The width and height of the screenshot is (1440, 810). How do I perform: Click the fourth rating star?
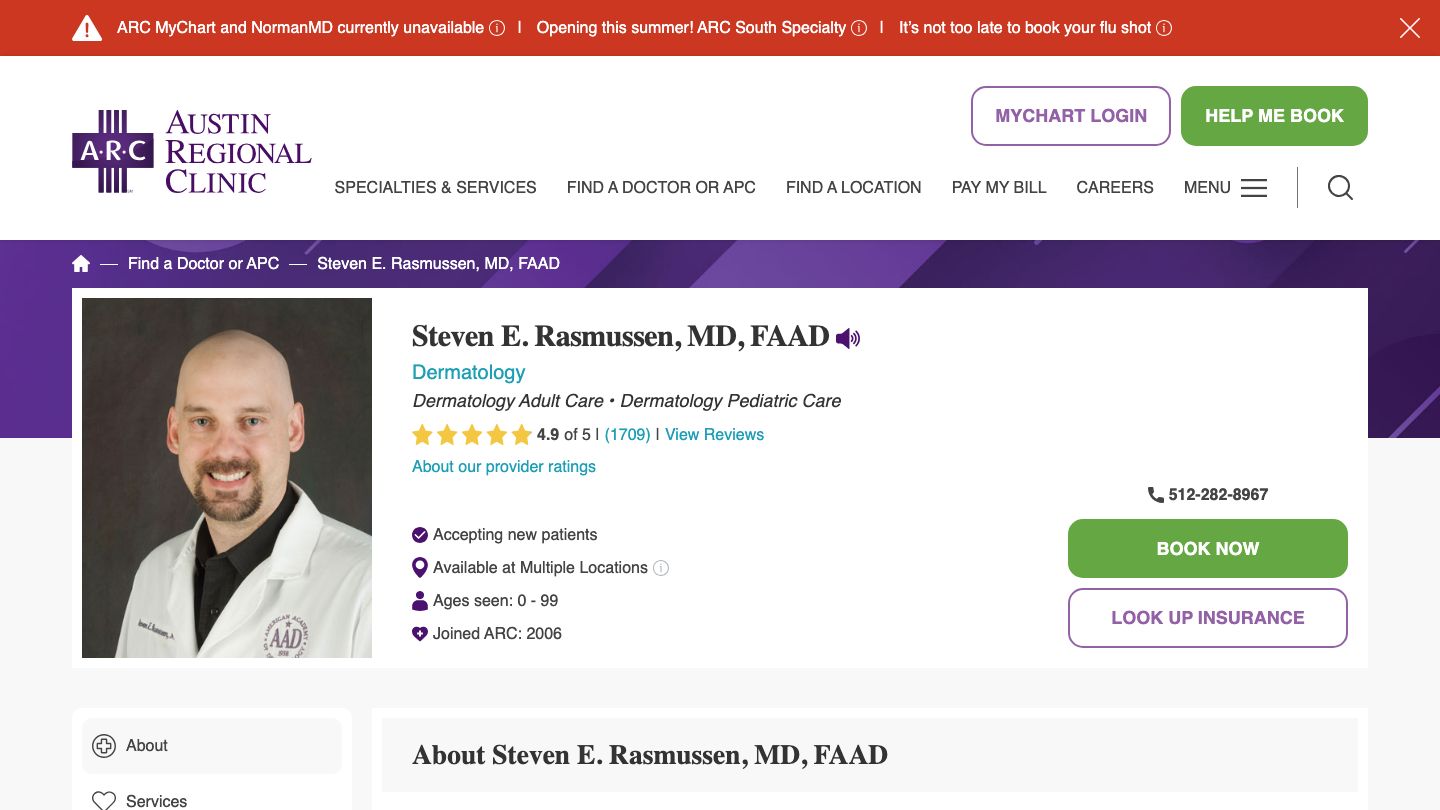click(498, 434)
